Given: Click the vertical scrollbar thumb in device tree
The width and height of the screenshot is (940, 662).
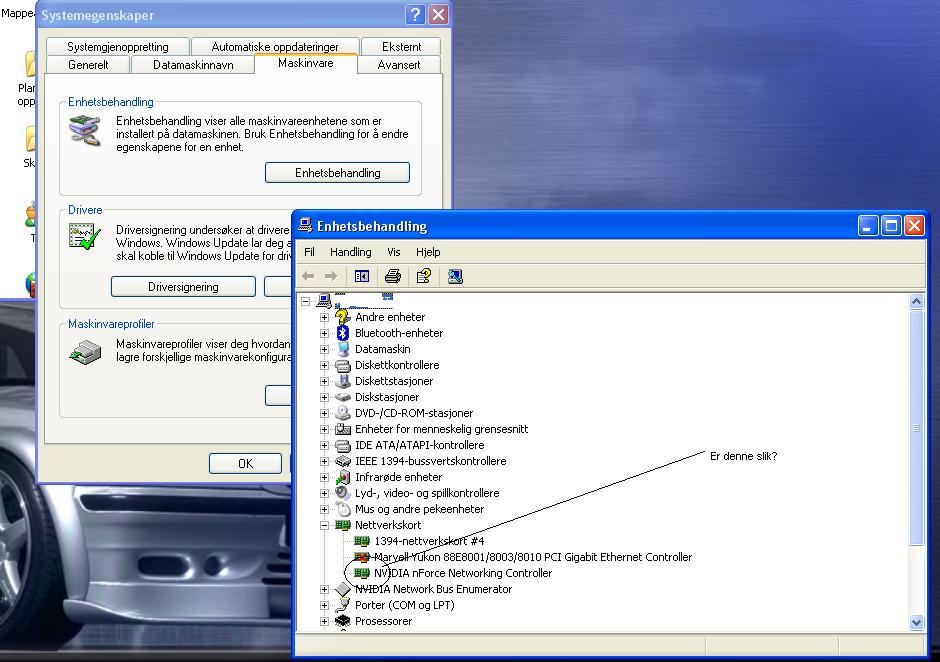Looking at the screenshot, I should [x=916, y=428].
